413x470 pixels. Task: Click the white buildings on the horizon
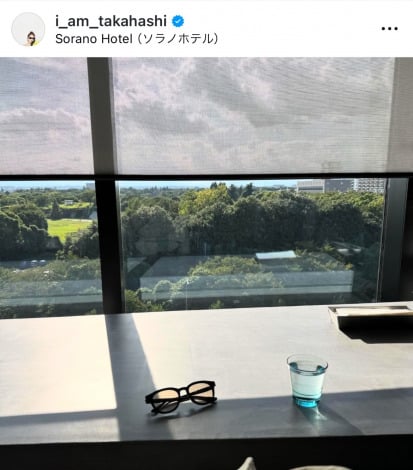(x=340, y=186)
